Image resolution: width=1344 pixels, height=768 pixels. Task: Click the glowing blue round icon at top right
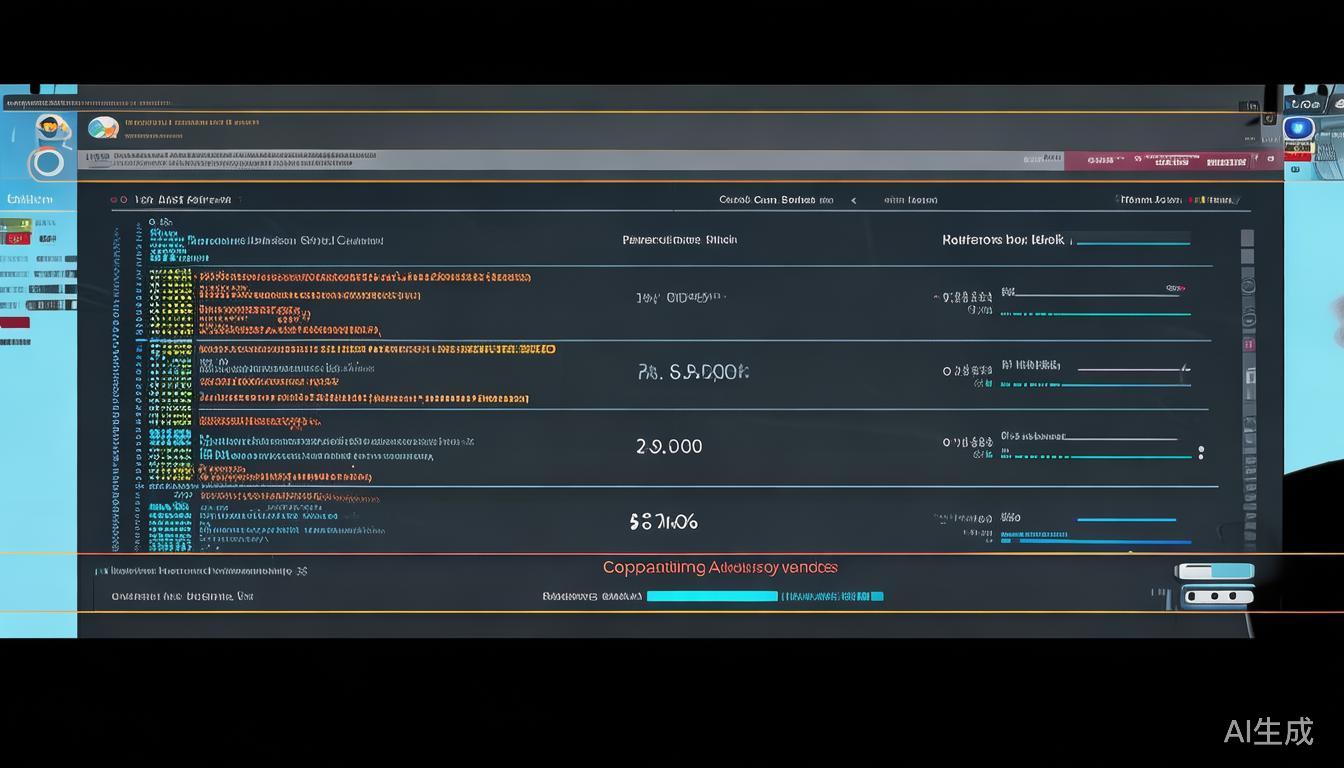pos(1298,128)
